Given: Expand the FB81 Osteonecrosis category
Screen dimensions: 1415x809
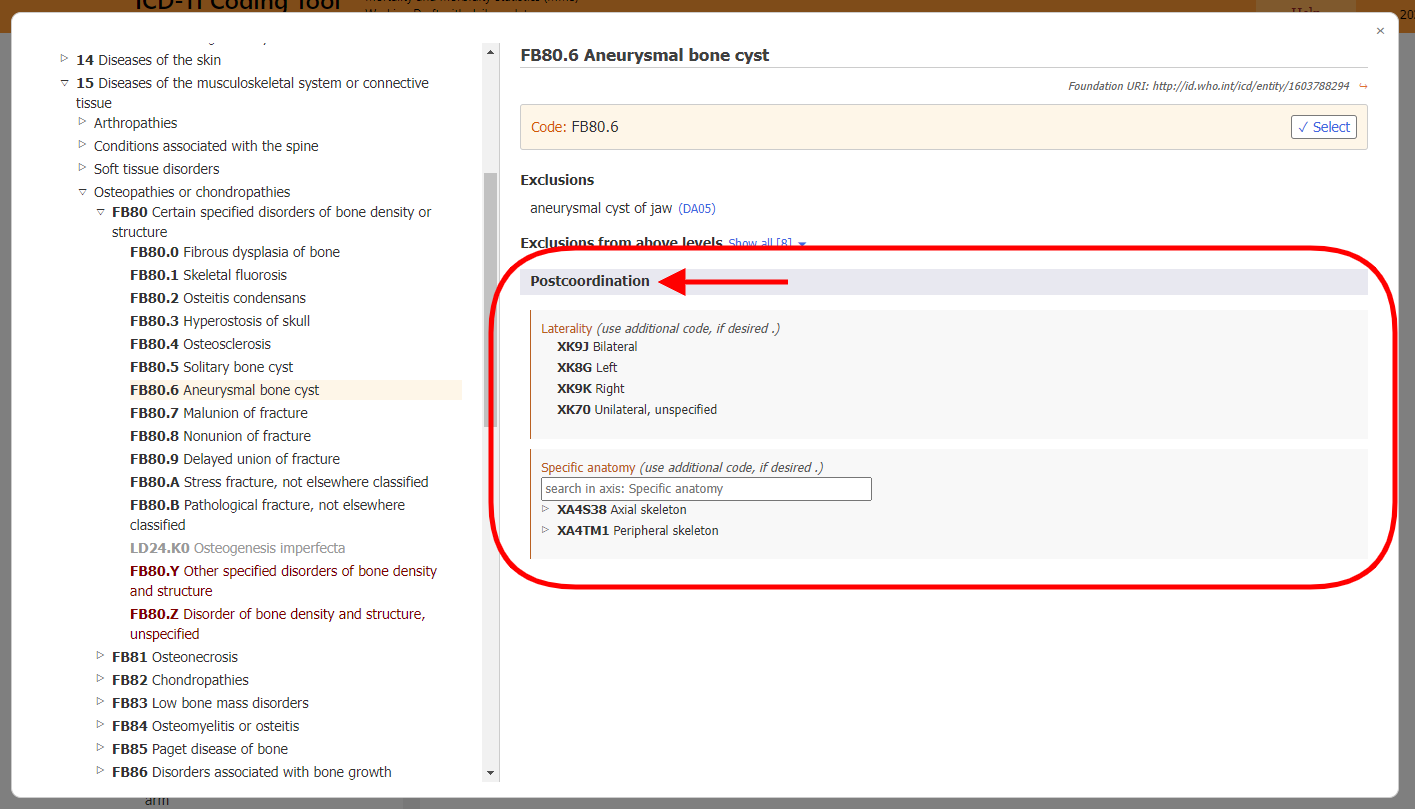Looking at the screenshot, I should click(x=100, y=657).
